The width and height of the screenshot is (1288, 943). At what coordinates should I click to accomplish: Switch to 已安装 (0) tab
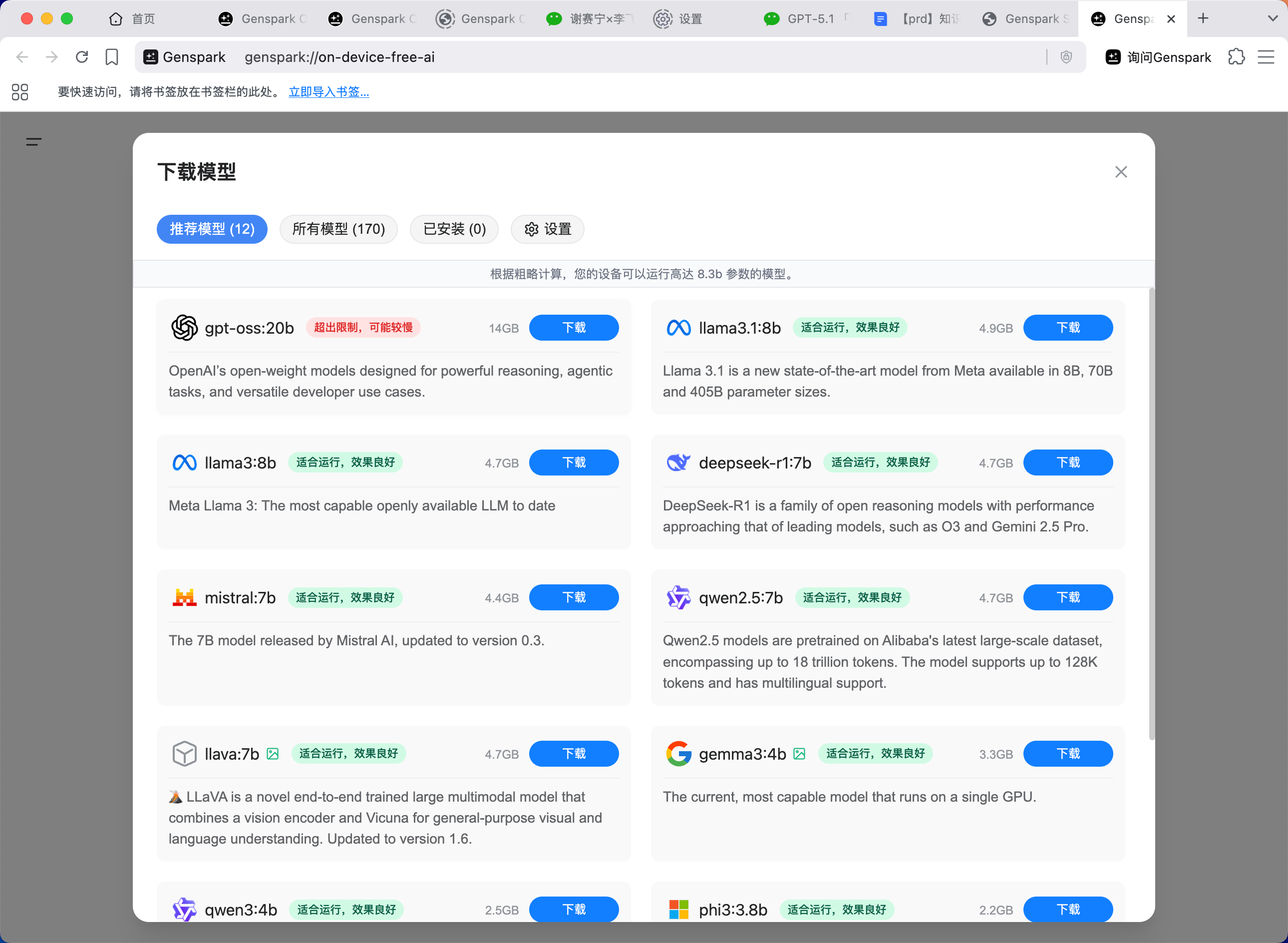point(455,229)
